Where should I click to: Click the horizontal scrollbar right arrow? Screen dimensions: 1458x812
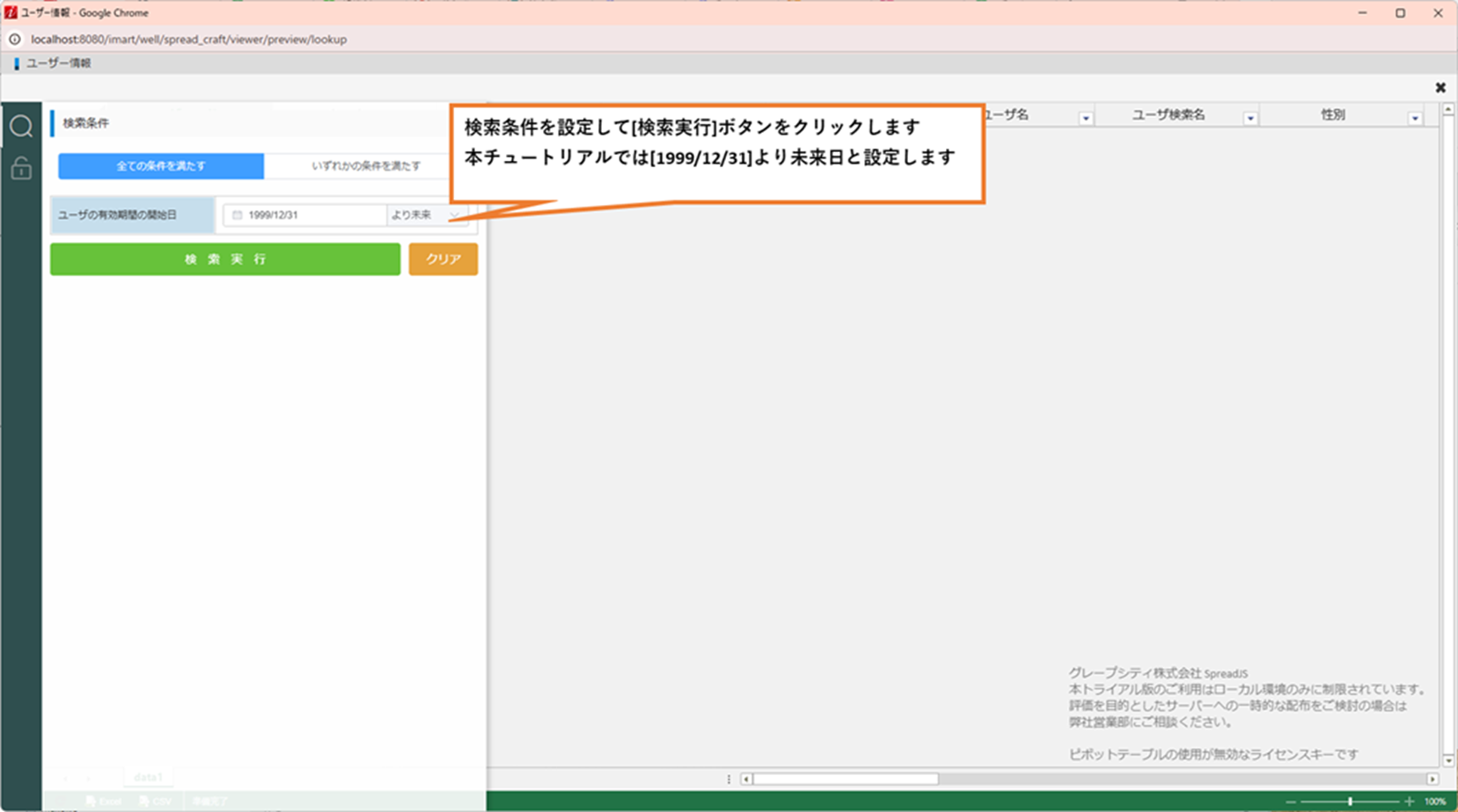coord(1432,779)
